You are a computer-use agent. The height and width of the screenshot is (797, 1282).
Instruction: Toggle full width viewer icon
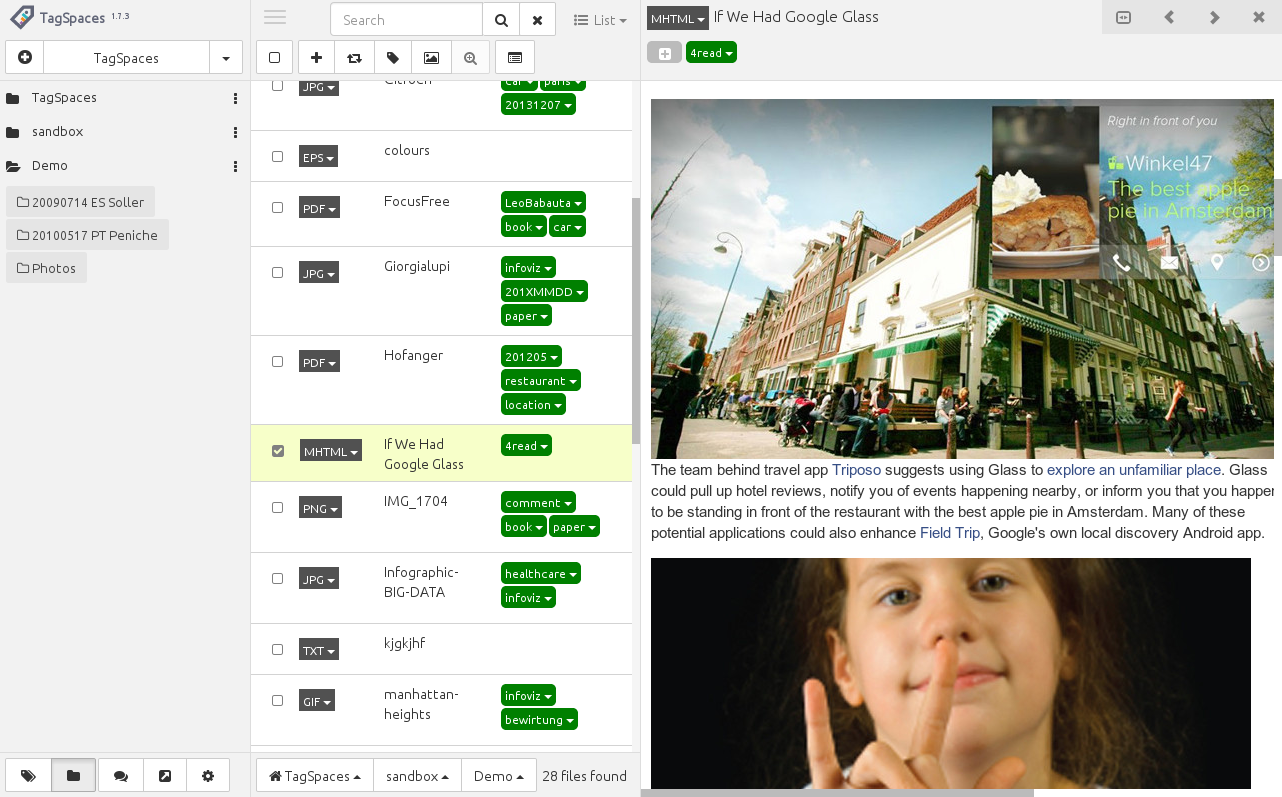coord(1124,17)
